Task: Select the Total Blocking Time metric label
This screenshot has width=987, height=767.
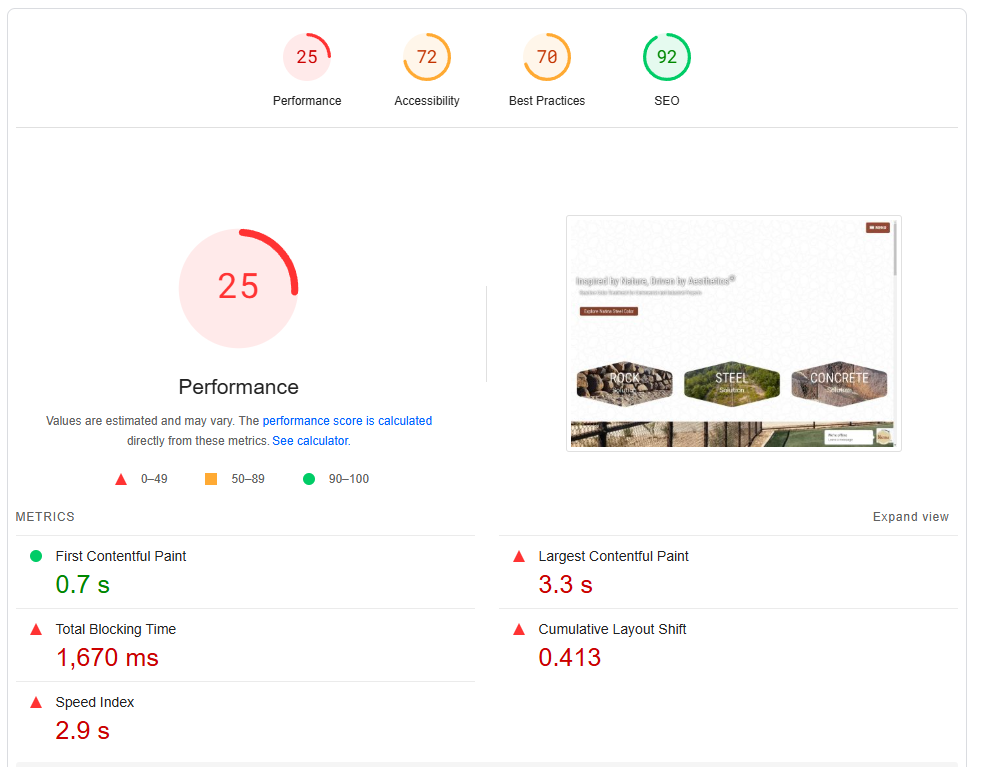Action: click(116, 629)
